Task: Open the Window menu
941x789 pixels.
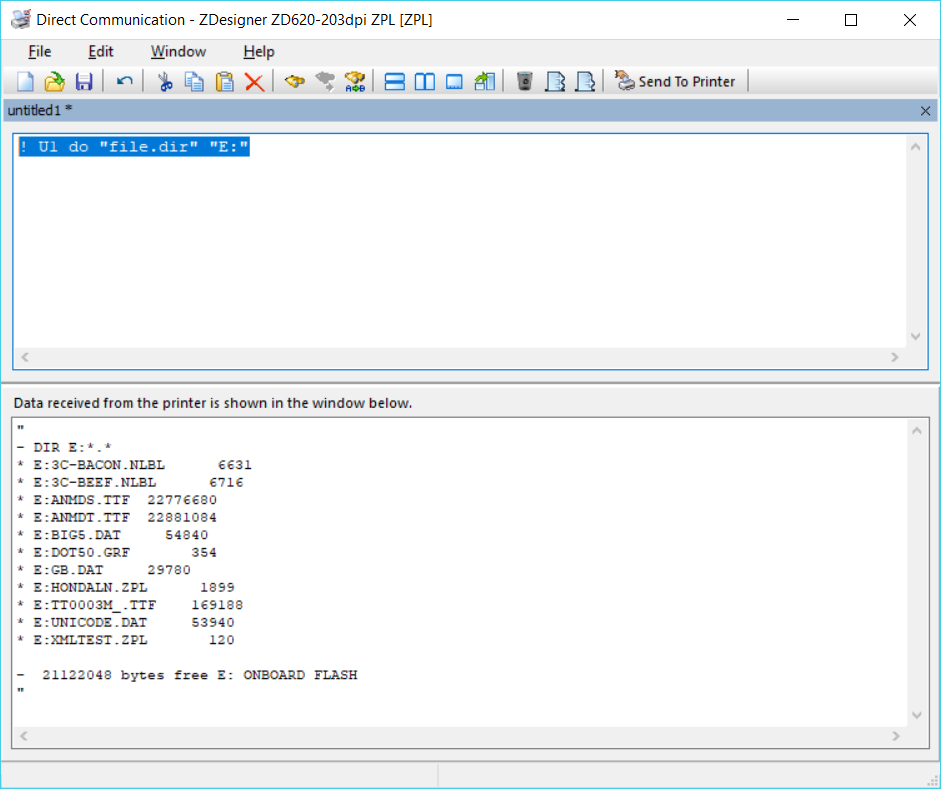Action: [178, 51]
